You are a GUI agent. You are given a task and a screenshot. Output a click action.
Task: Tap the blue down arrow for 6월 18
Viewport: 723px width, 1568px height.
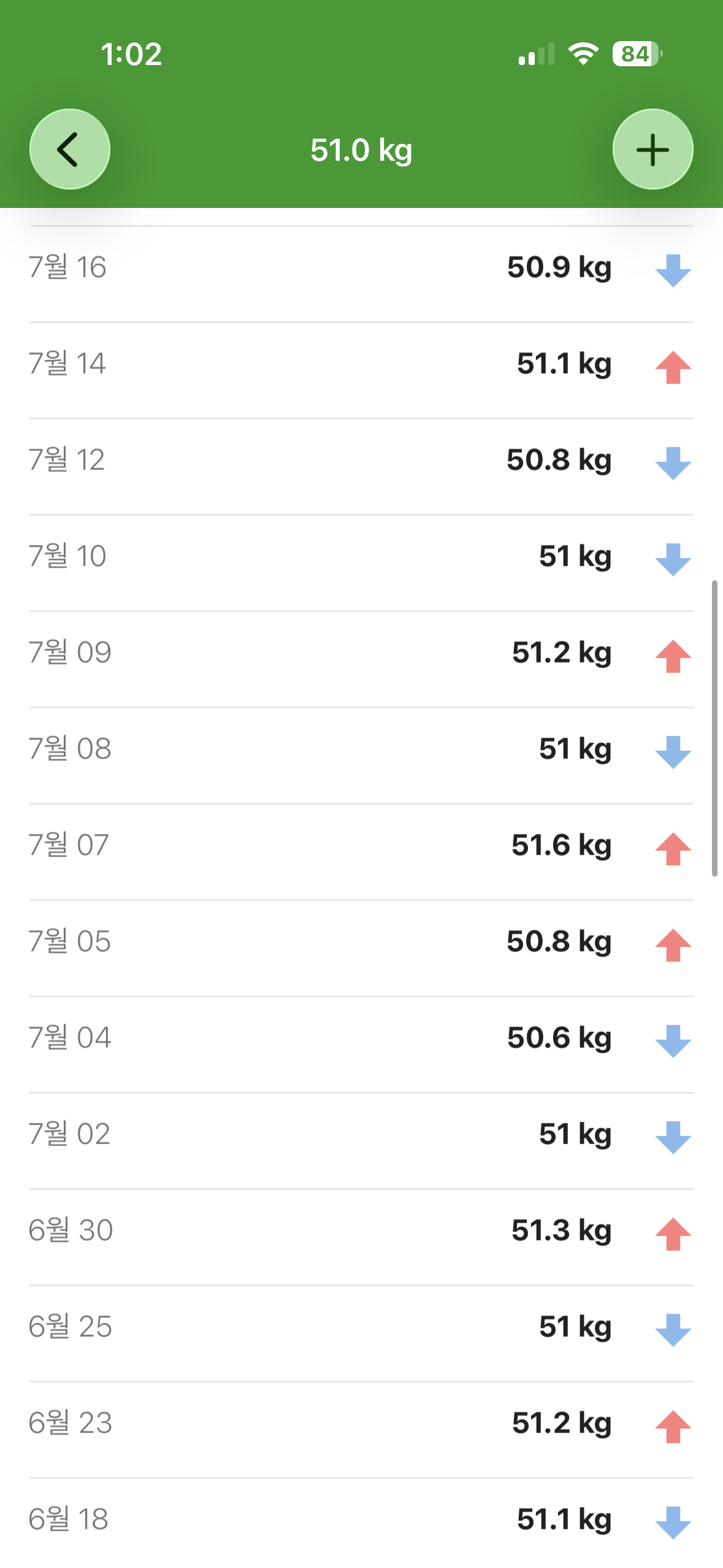coord(673,1523)
